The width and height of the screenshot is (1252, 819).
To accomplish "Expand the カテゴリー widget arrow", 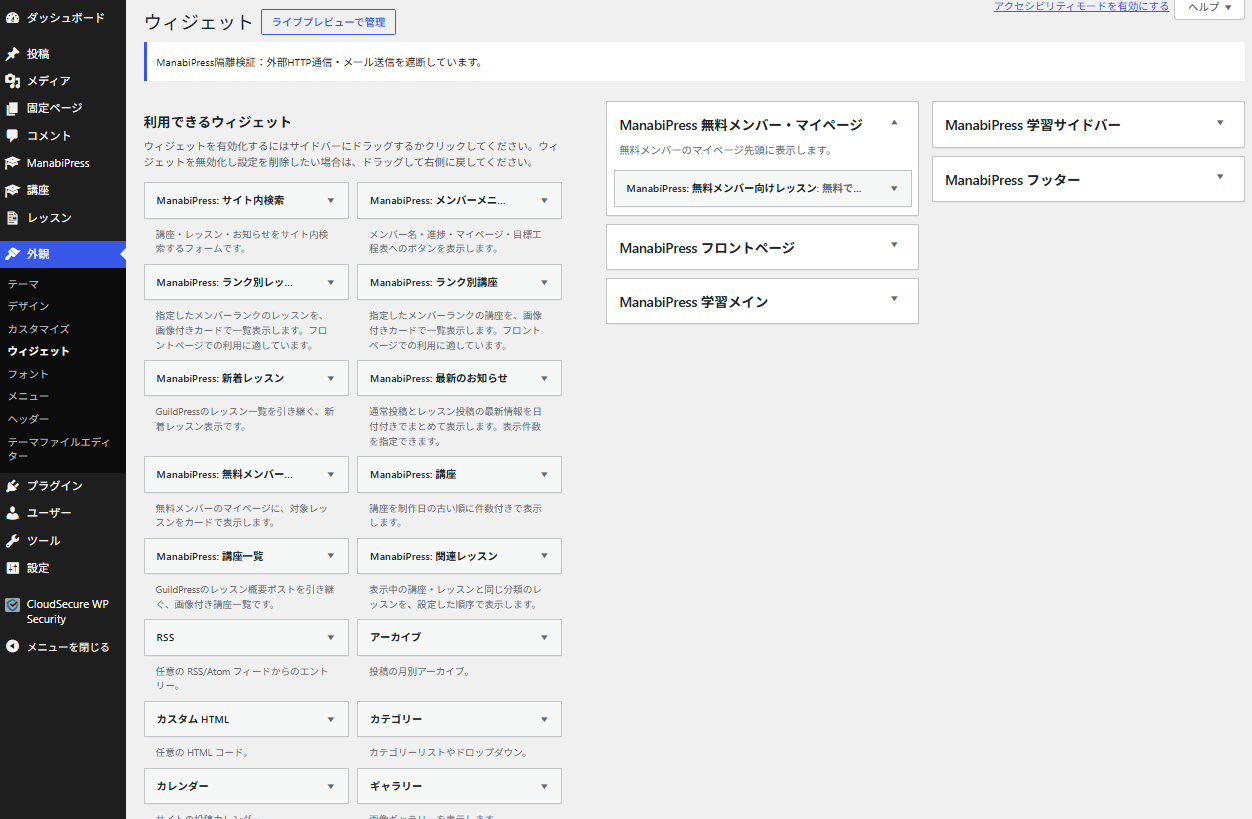I will [x=544, y=719].
